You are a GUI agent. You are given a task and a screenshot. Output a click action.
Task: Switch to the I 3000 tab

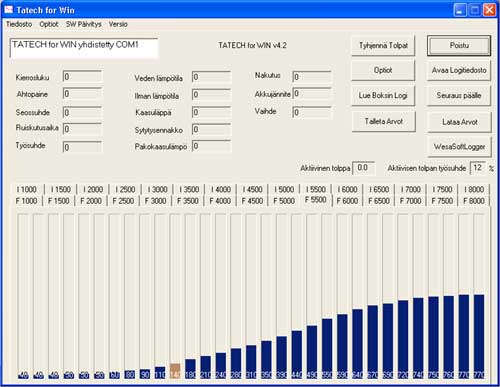(x=157, y=189)
